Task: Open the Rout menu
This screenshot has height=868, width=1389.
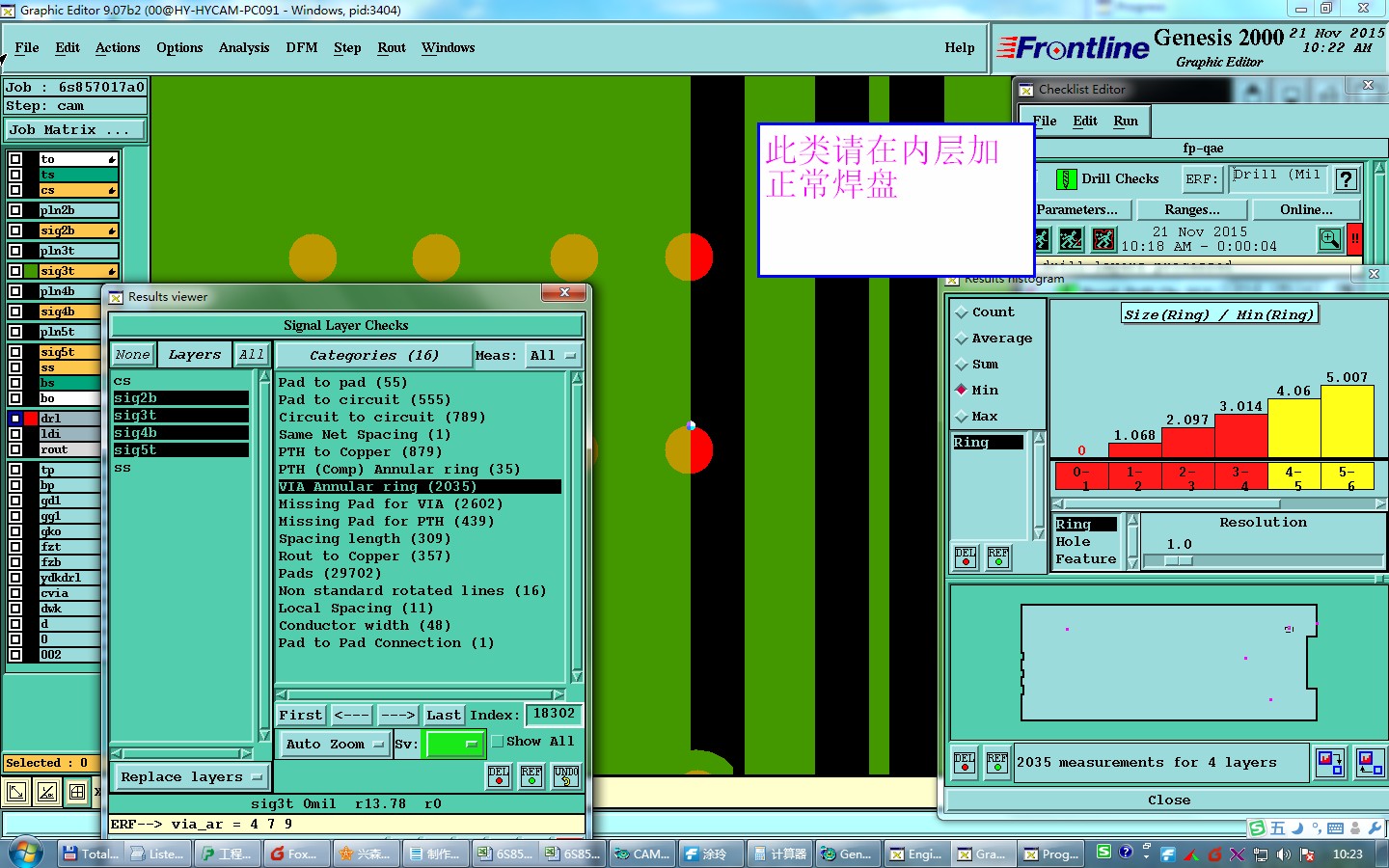Action: tap(392, 48)
